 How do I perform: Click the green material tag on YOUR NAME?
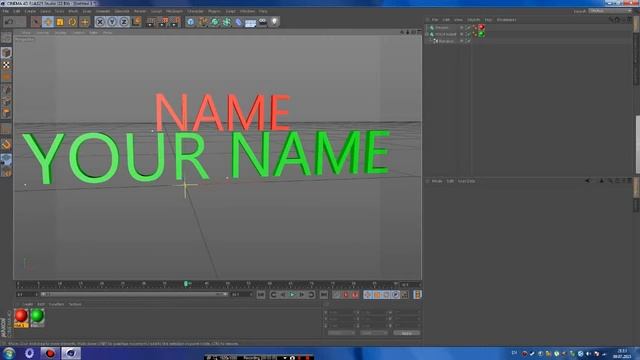(482, 34)
